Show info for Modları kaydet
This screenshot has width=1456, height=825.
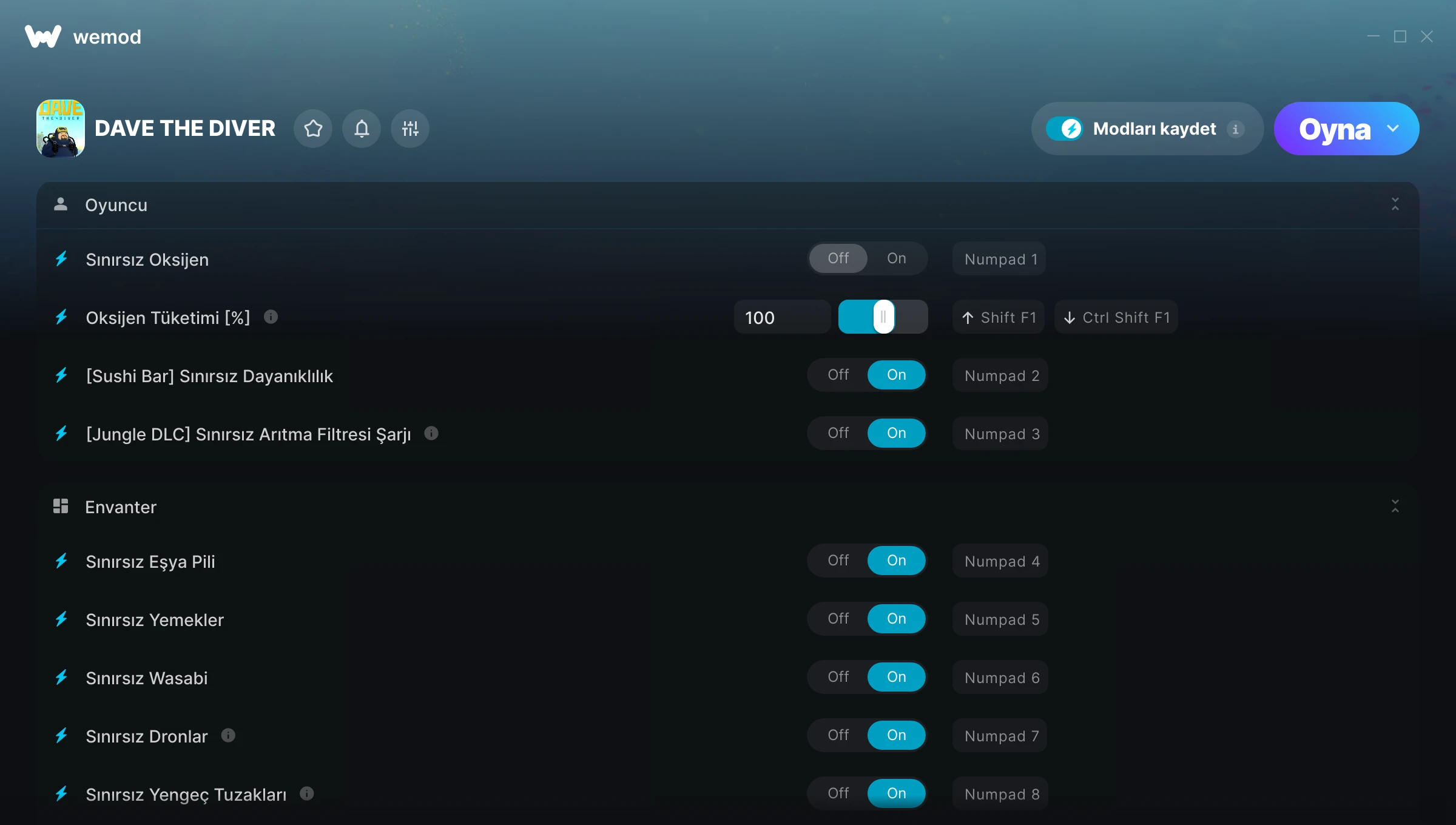click(x=1235, y=129)
